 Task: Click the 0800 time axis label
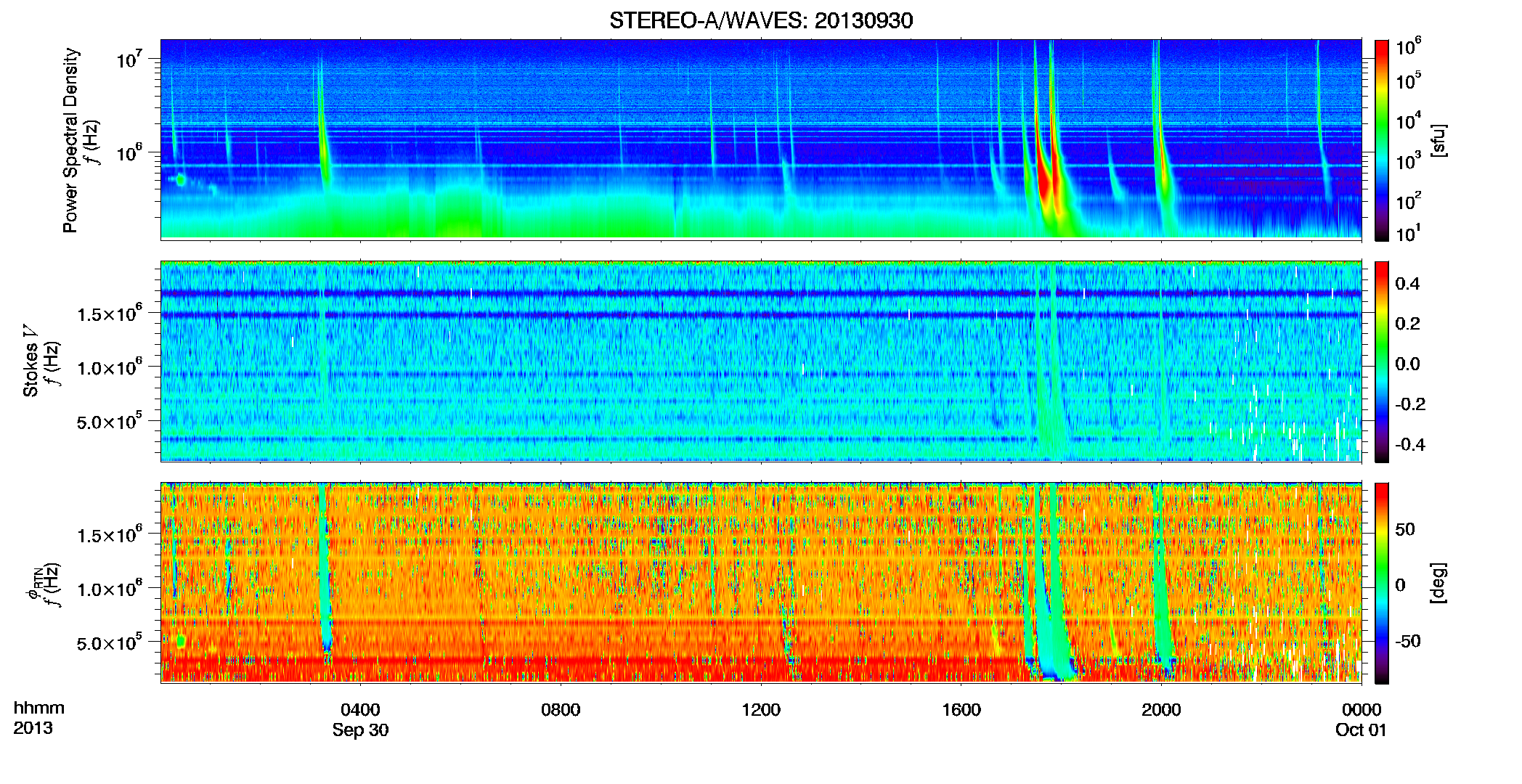pos(561,709)
